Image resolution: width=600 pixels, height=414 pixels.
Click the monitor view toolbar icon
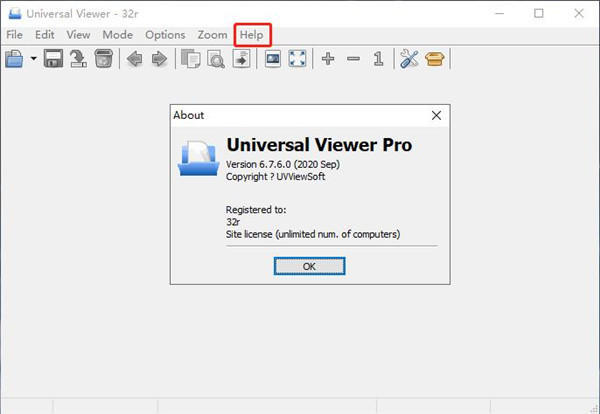273,59
